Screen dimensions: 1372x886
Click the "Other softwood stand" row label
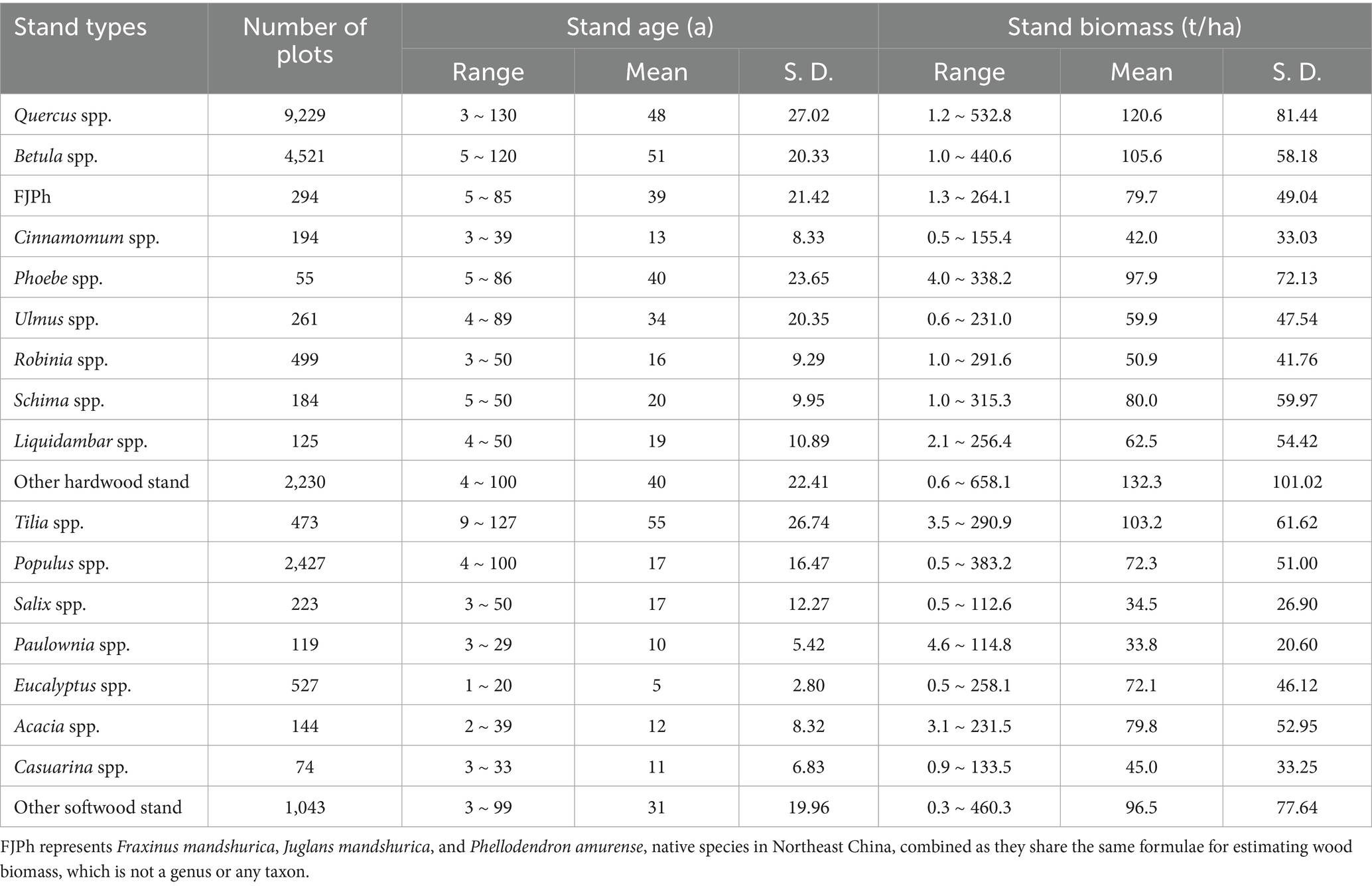tap(98, 808)
